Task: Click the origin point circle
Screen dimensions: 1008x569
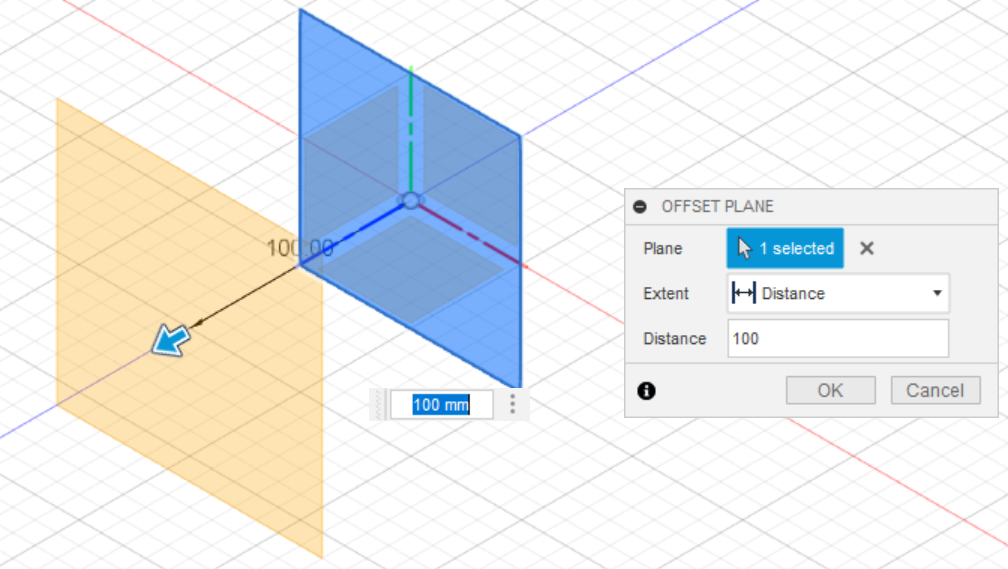Action: (x=411, y=201)
